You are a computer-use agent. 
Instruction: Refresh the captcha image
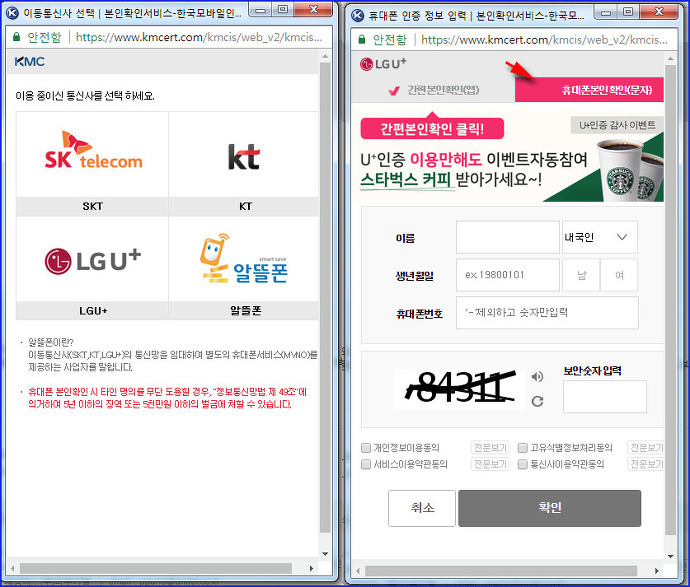[x=537, y=401]
